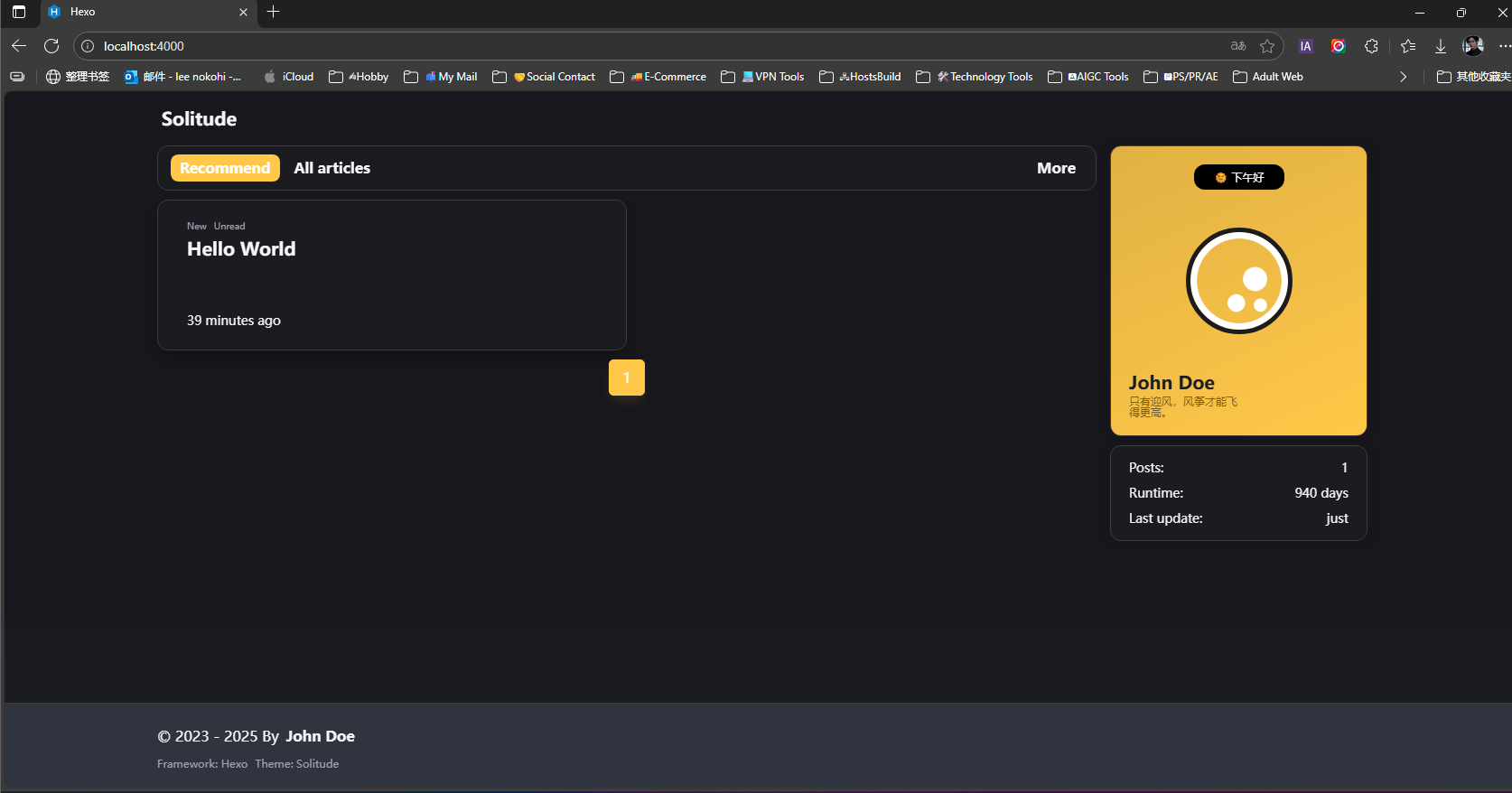Add page to favorites star icon

1267,46
